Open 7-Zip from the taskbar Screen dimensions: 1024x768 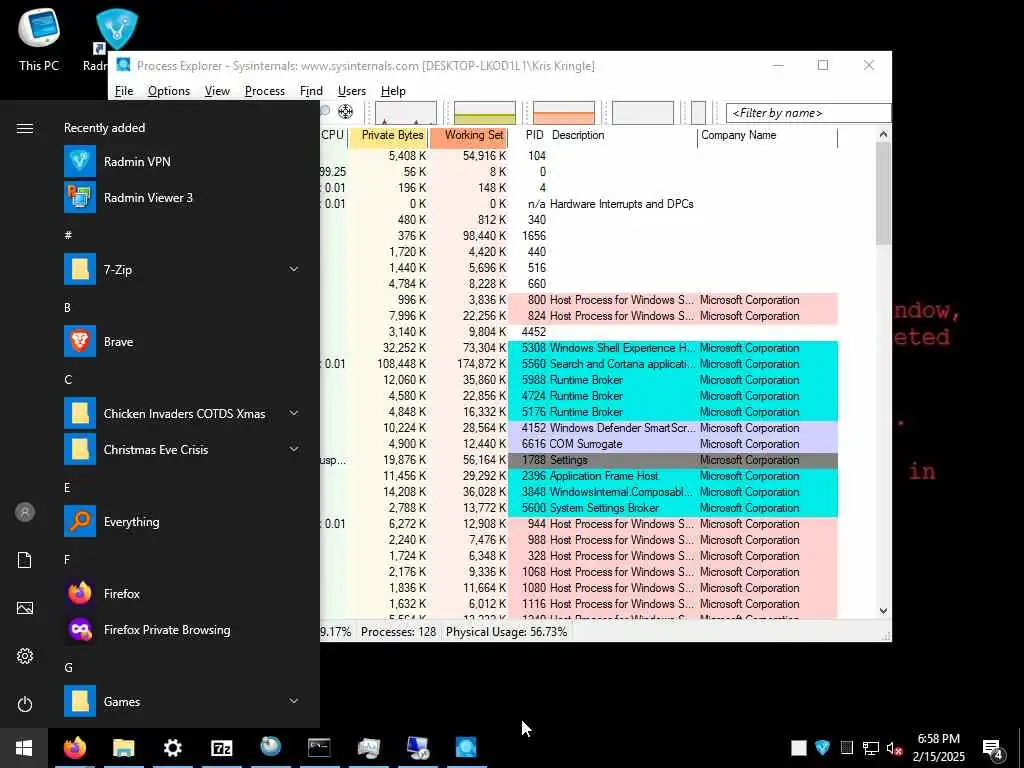(x=221, y=748)
